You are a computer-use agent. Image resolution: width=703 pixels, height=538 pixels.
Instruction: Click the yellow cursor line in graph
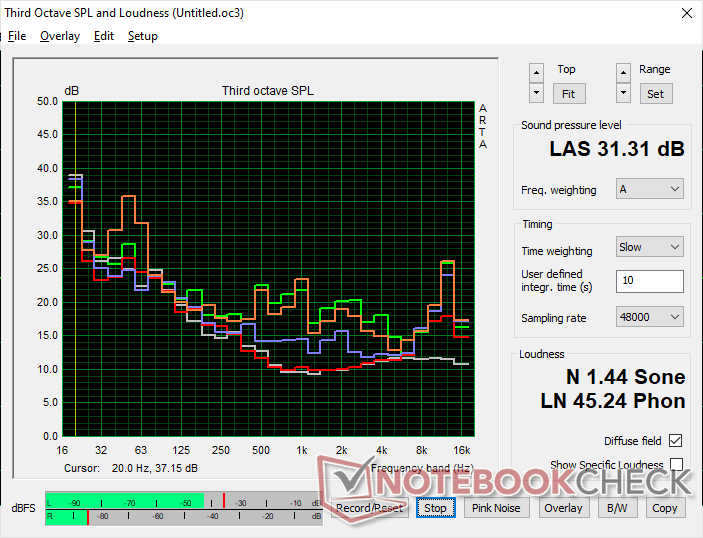coord(75,269)
